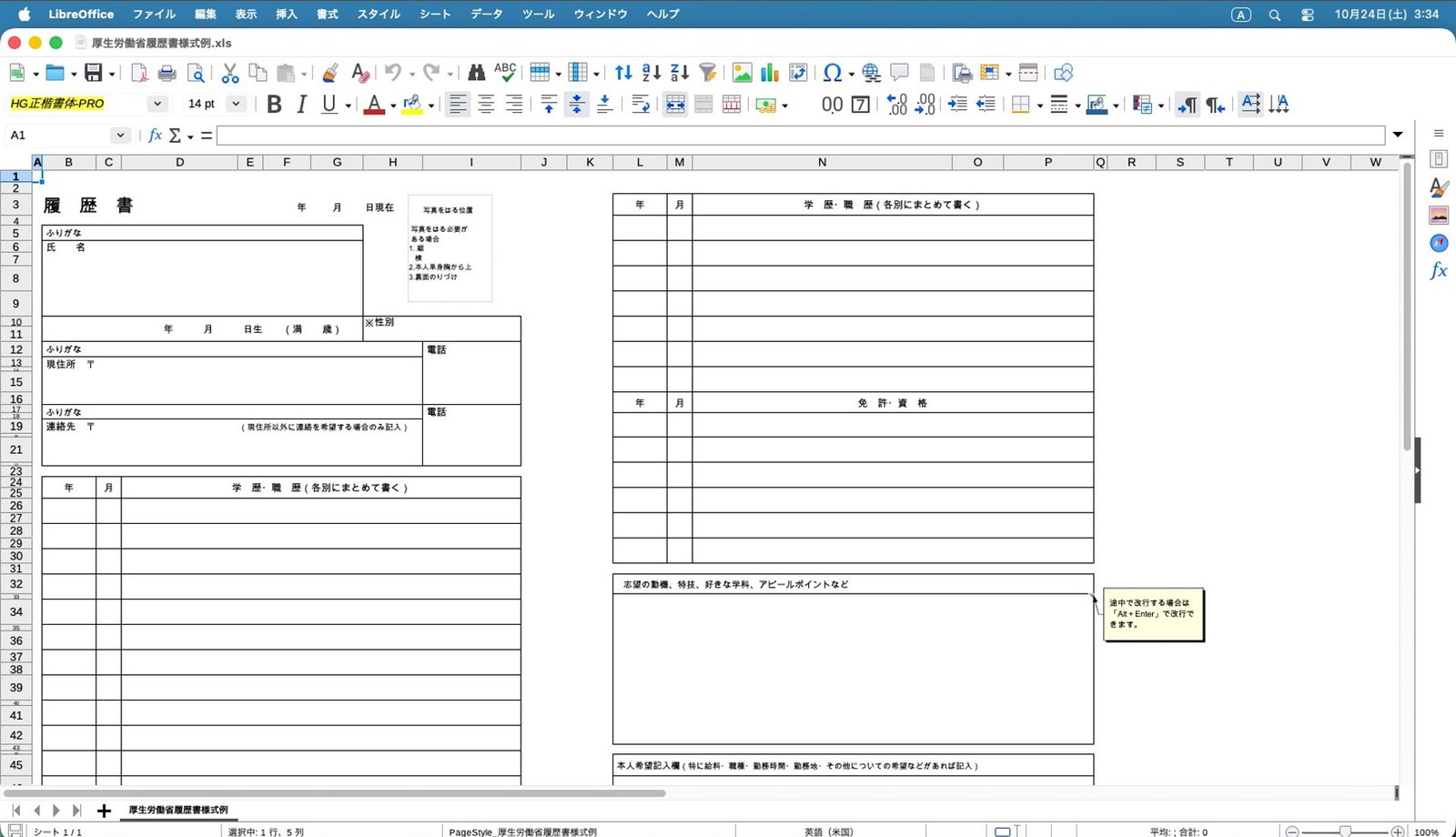The width and height of the screenshot is (1456, 837).
Task: Apply background highlight color swatch
Action: point(412,104)
